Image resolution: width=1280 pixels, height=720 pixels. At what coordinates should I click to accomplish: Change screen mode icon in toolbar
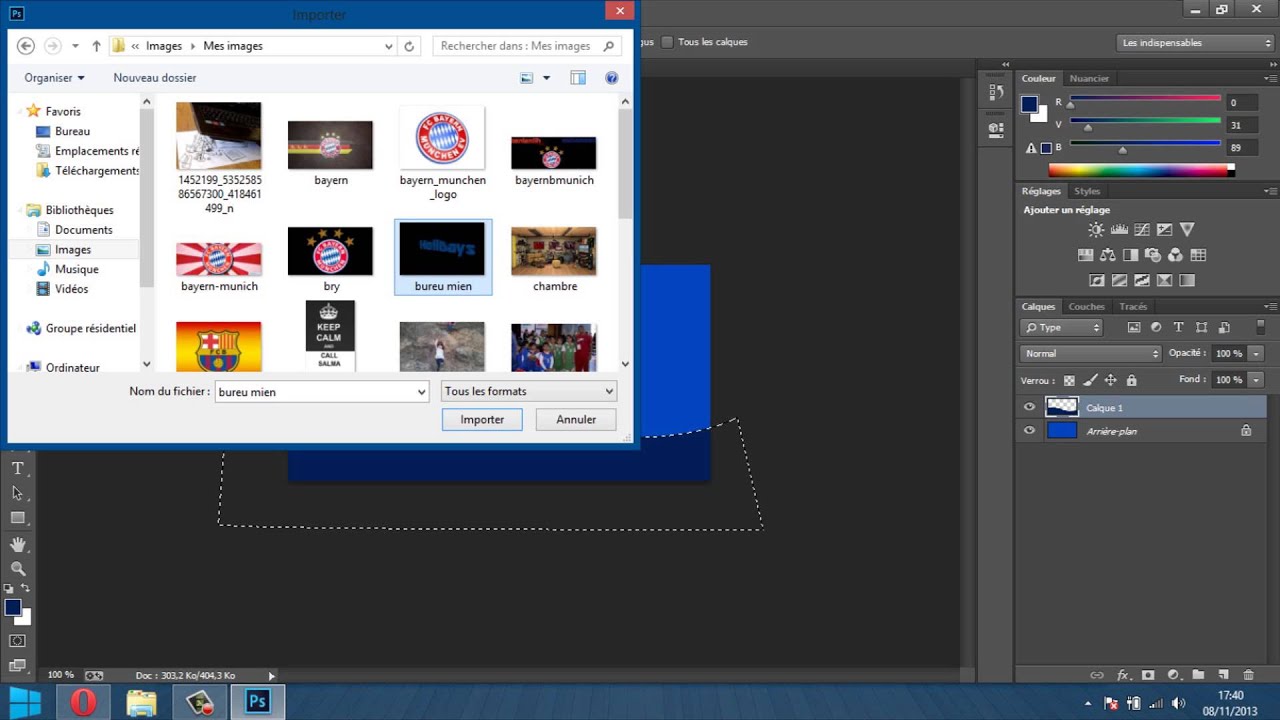(17, 665)
